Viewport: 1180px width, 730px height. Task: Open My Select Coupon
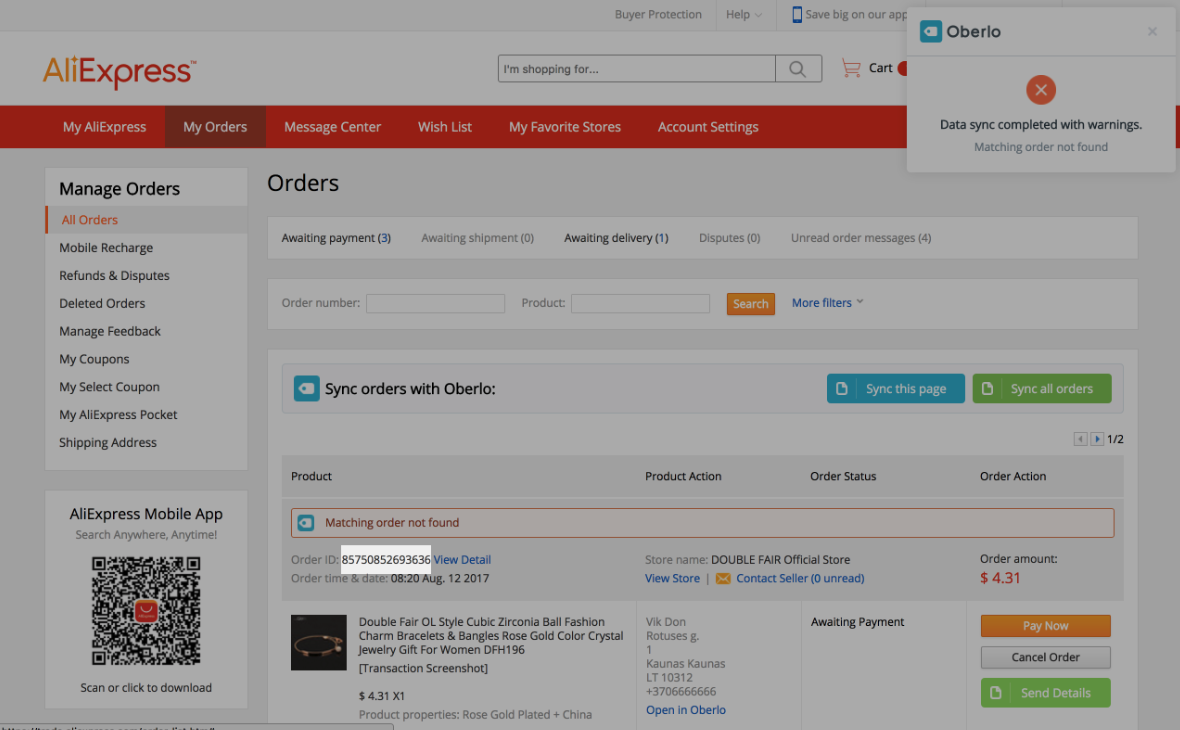[109, 387]
